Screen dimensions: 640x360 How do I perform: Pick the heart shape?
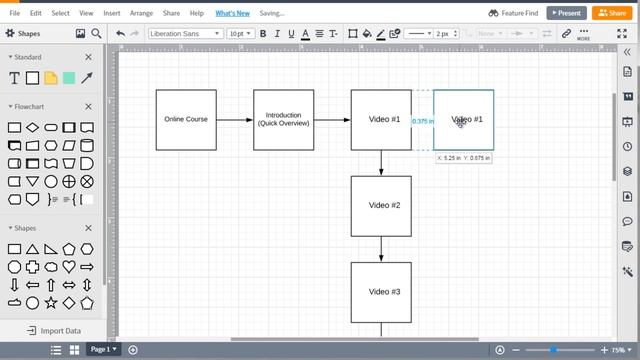click(x=69, y=267)
